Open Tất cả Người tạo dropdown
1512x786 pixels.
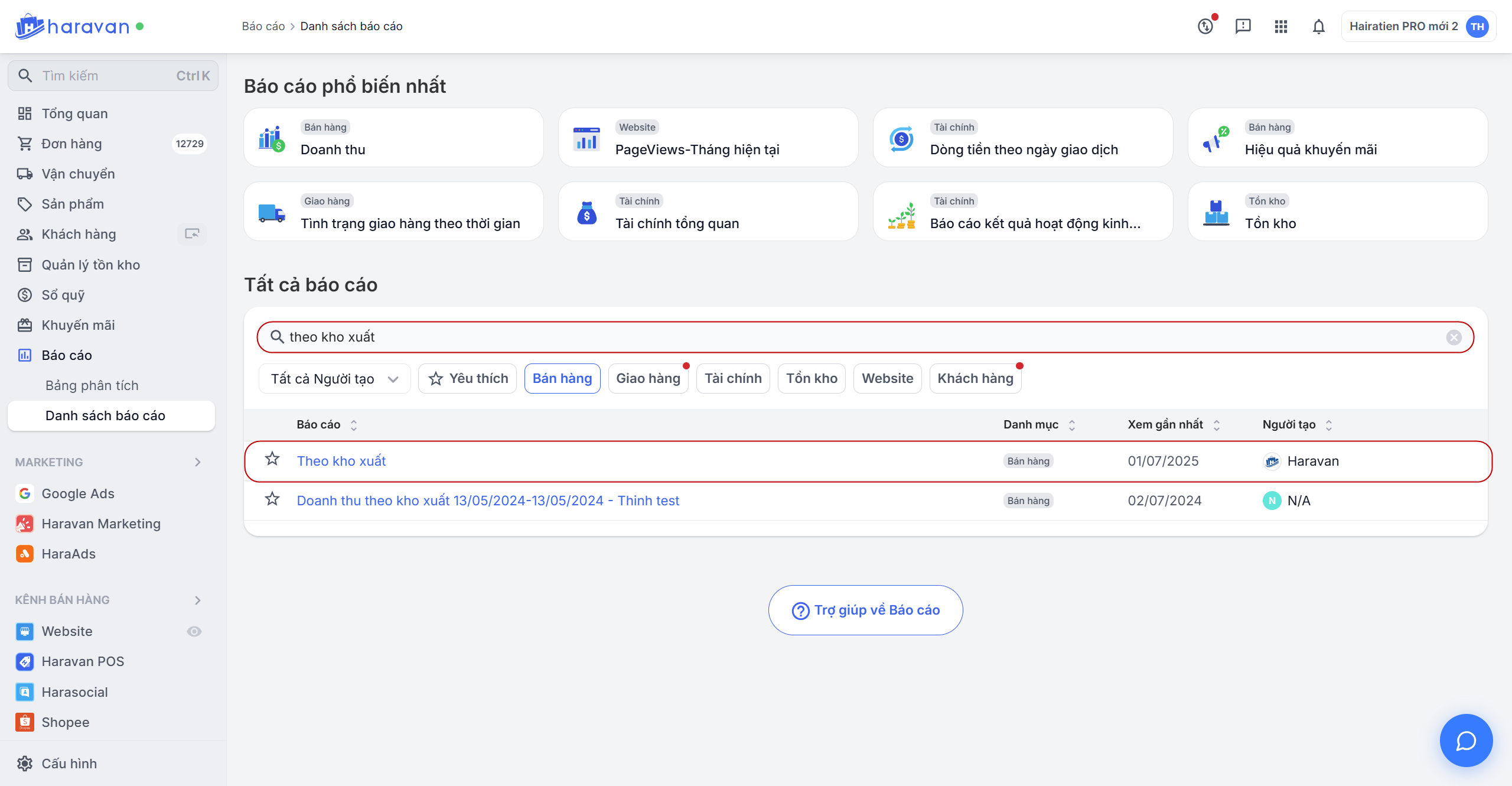pyautogui.click(x=334, y=379)
